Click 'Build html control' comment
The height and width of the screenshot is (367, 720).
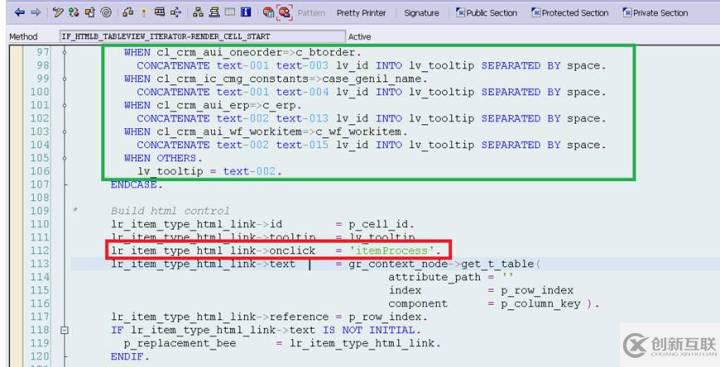[170, 211]
